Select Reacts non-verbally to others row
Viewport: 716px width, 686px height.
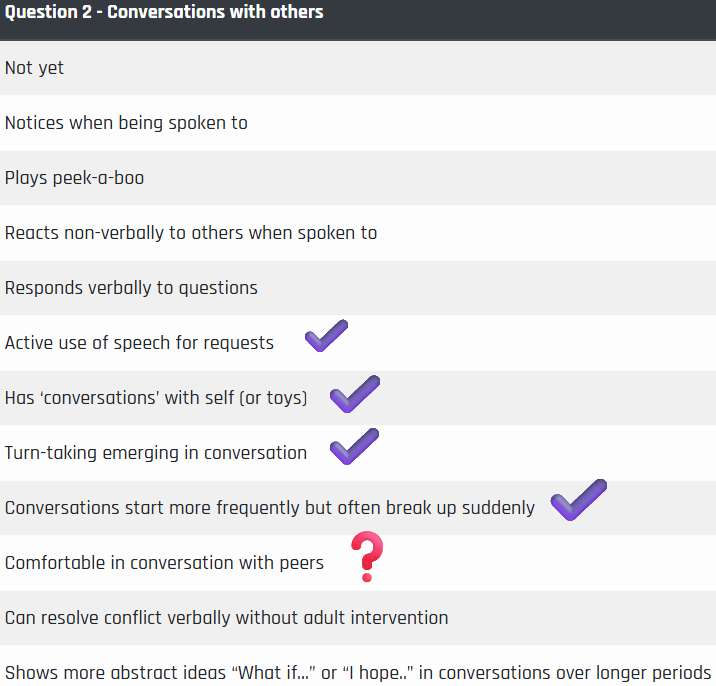[358, 233]
